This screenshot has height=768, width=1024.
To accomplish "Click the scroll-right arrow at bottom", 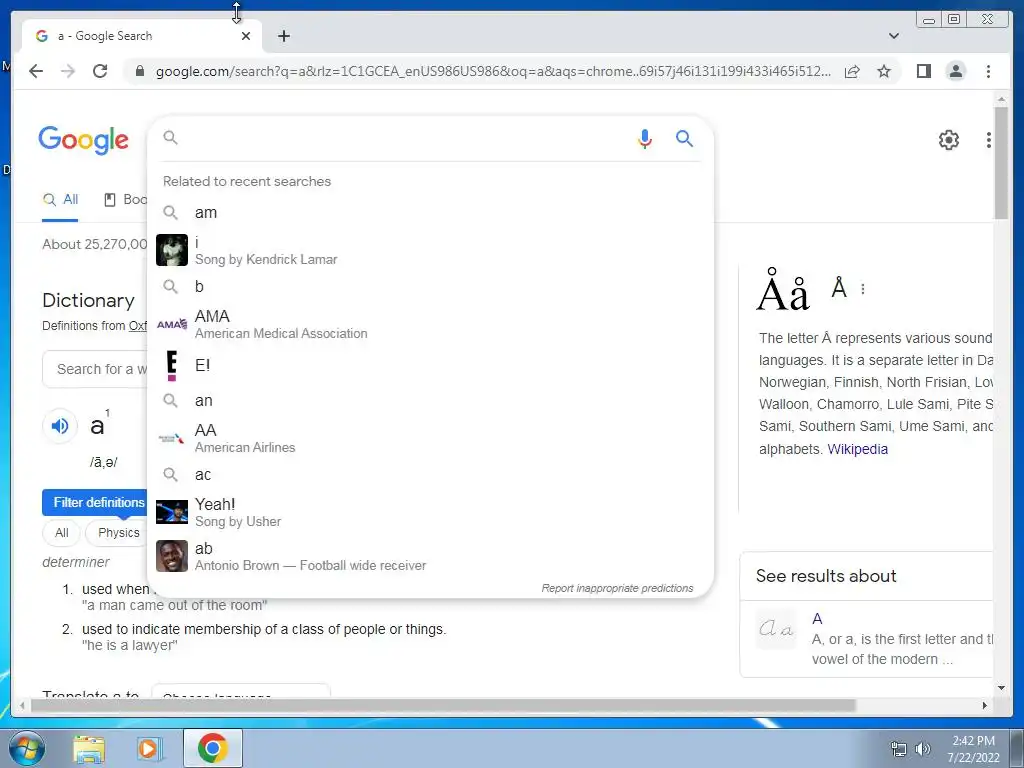I will pos(985,705).
